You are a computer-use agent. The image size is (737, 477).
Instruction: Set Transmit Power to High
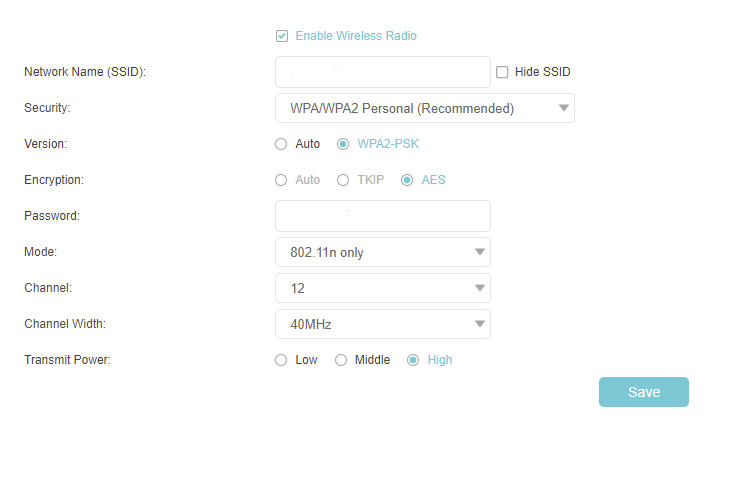(413, 360)
